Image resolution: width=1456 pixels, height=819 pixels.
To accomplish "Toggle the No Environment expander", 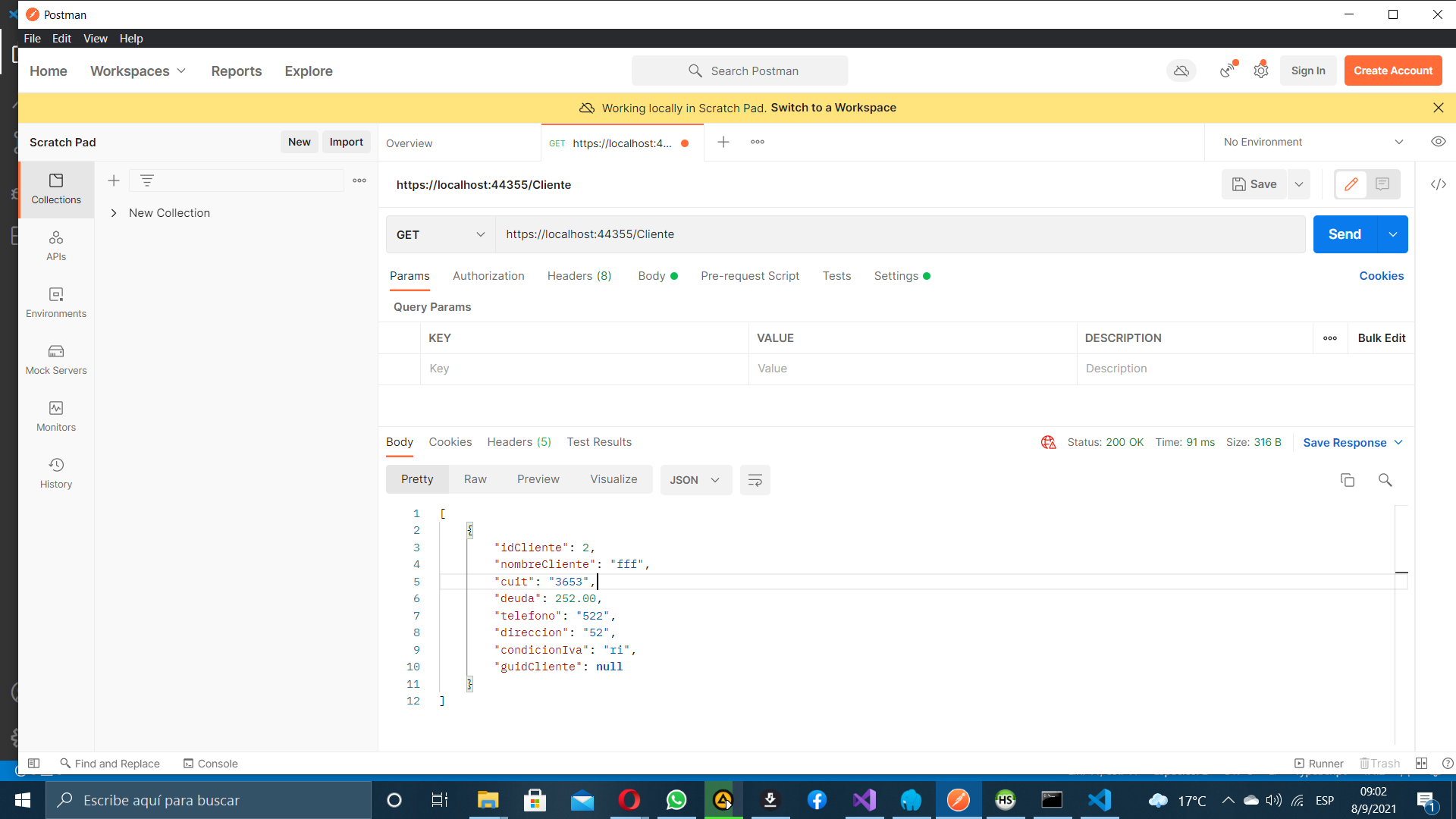I will click(x=1400, y=142).
